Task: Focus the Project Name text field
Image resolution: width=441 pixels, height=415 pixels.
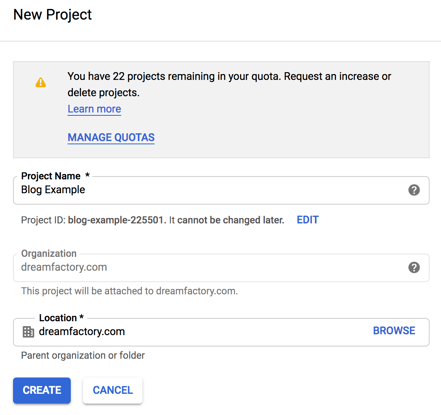Action: 221,190
